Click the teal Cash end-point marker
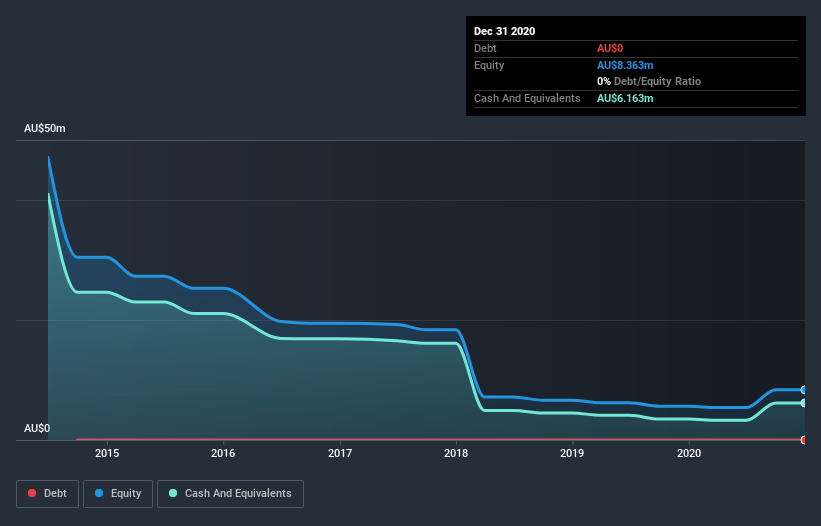Image resolution: width=821 pixels, height=526 pixels. [x=804, y=403]
